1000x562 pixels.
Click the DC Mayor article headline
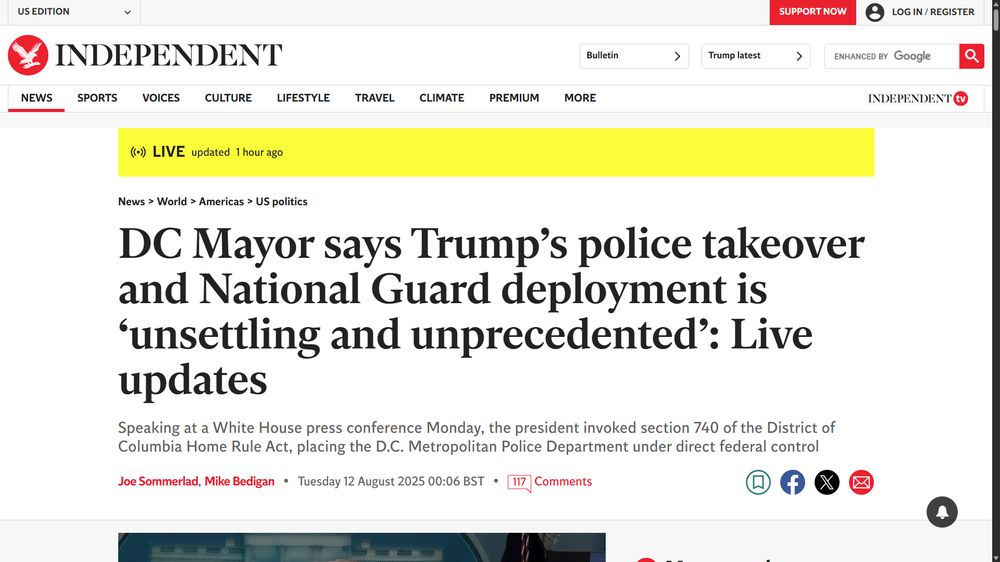(x=491, y=312)
